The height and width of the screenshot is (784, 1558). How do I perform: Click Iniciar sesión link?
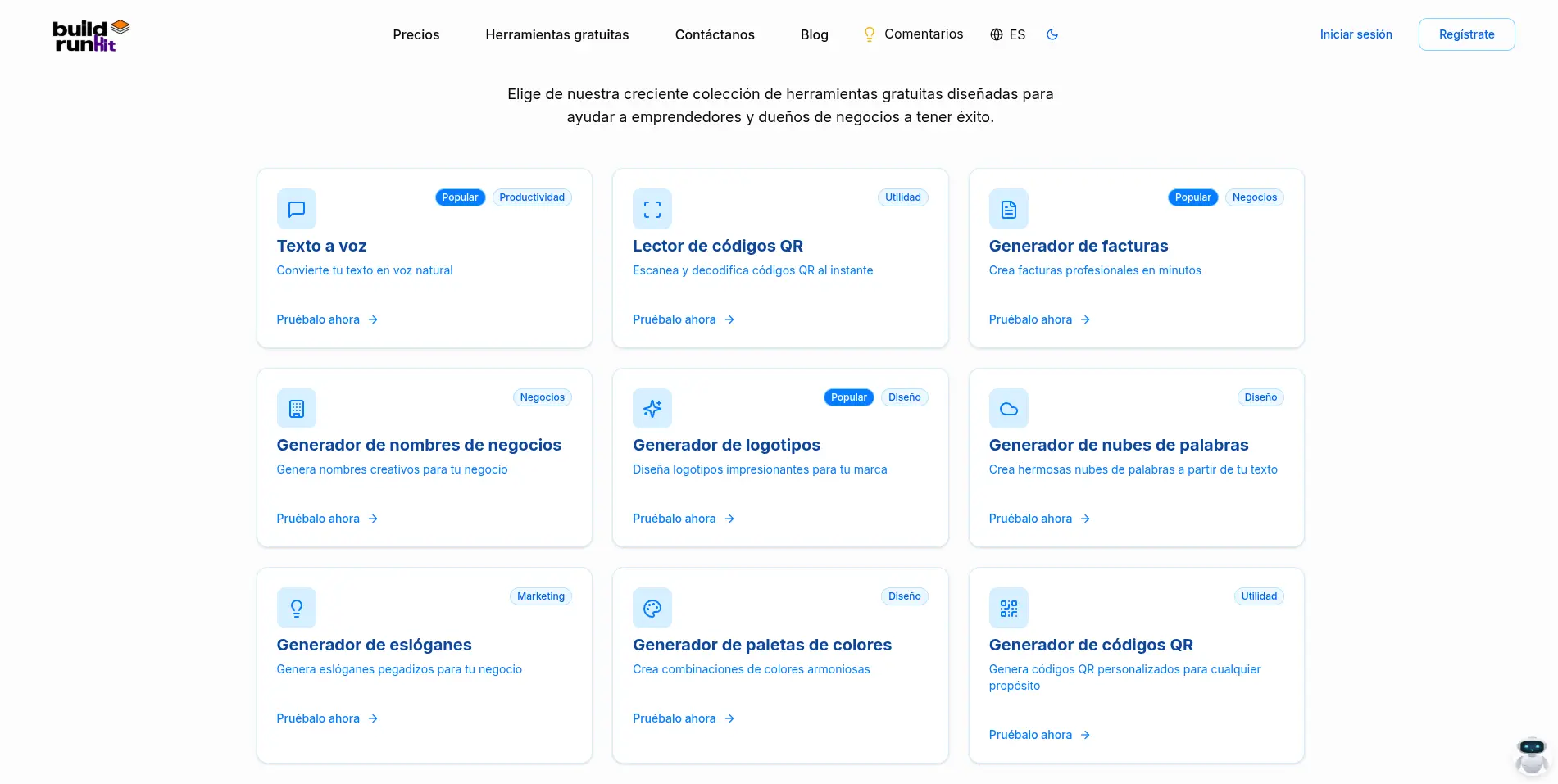1356,34
